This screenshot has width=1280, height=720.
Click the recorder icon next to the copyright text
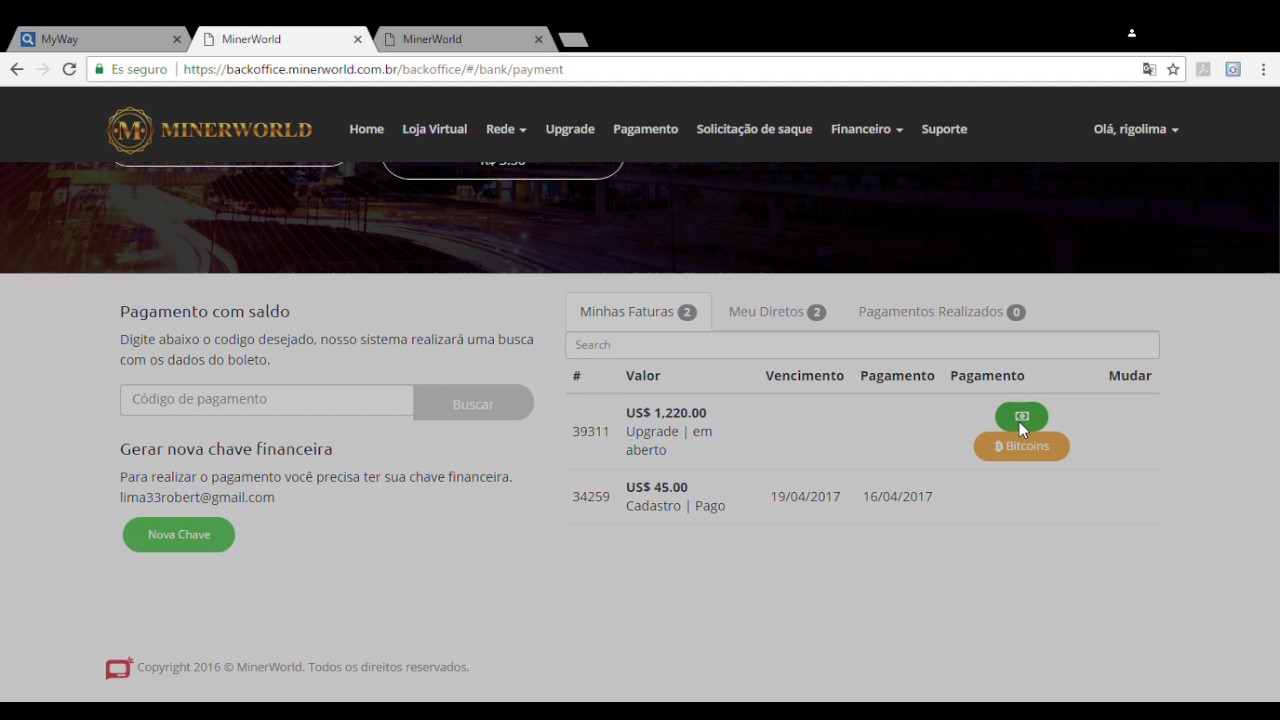[119, 668]
